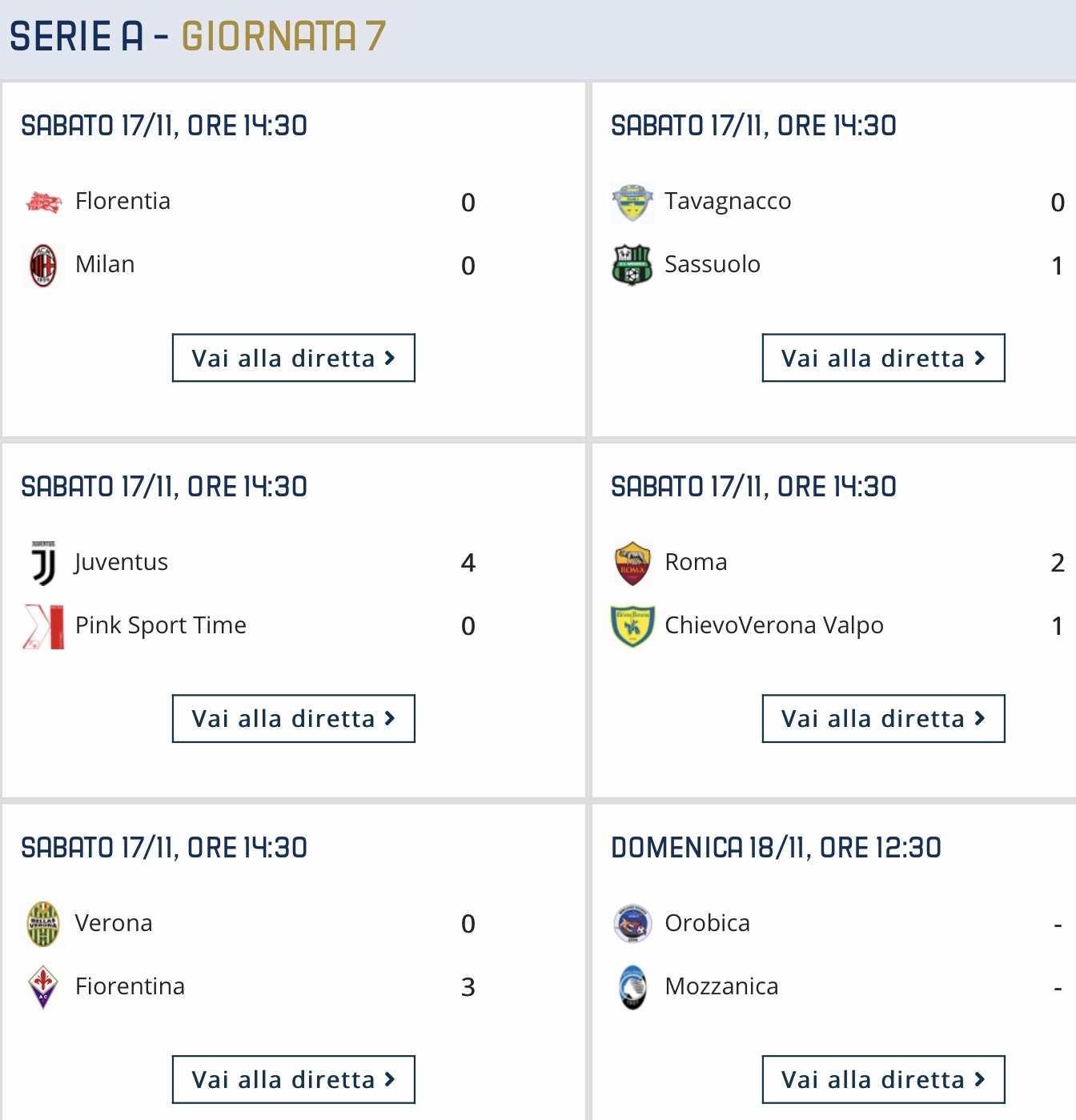Open live coverage for Tavagnacco vs Sassuolo

(x=883, y=358)
